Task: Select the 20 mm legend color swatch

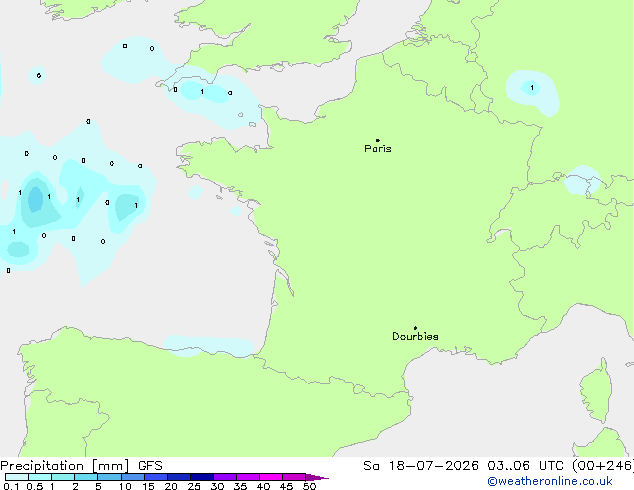Action: 178,477
